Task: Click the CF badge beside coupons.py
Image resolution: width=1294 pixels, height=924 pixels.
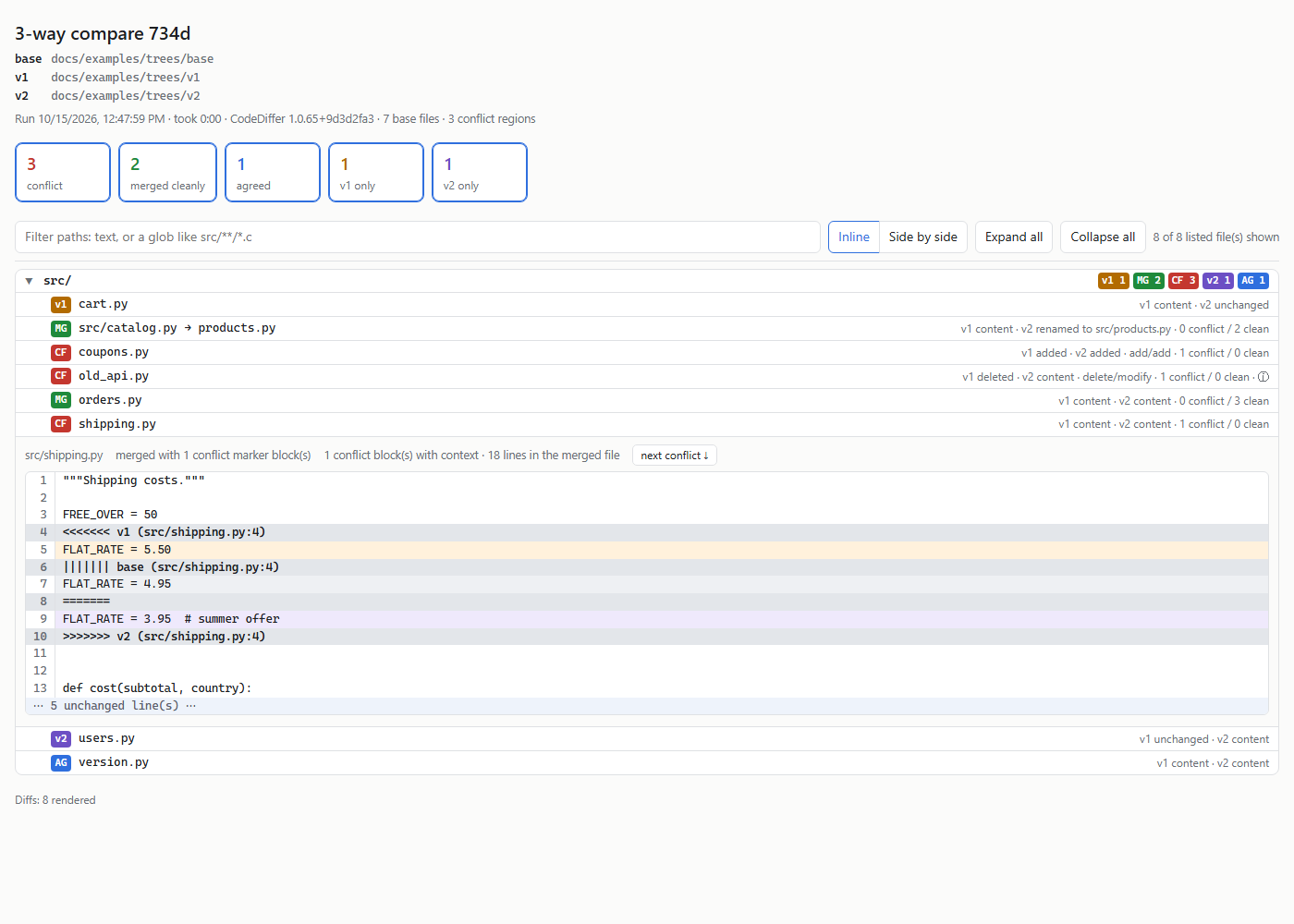Action: tap(61, 352)
